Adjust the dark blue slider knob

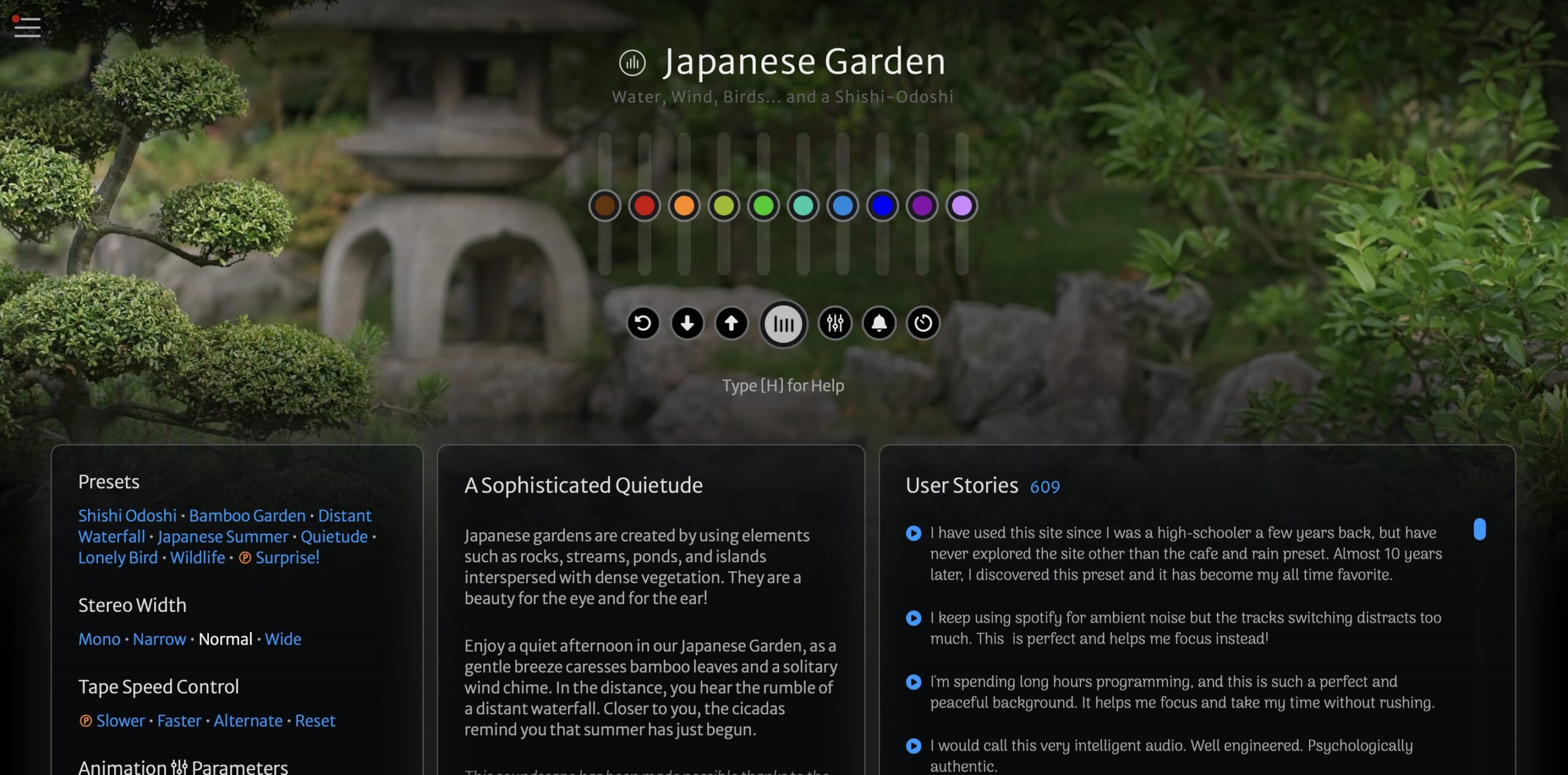coord(883,206)
